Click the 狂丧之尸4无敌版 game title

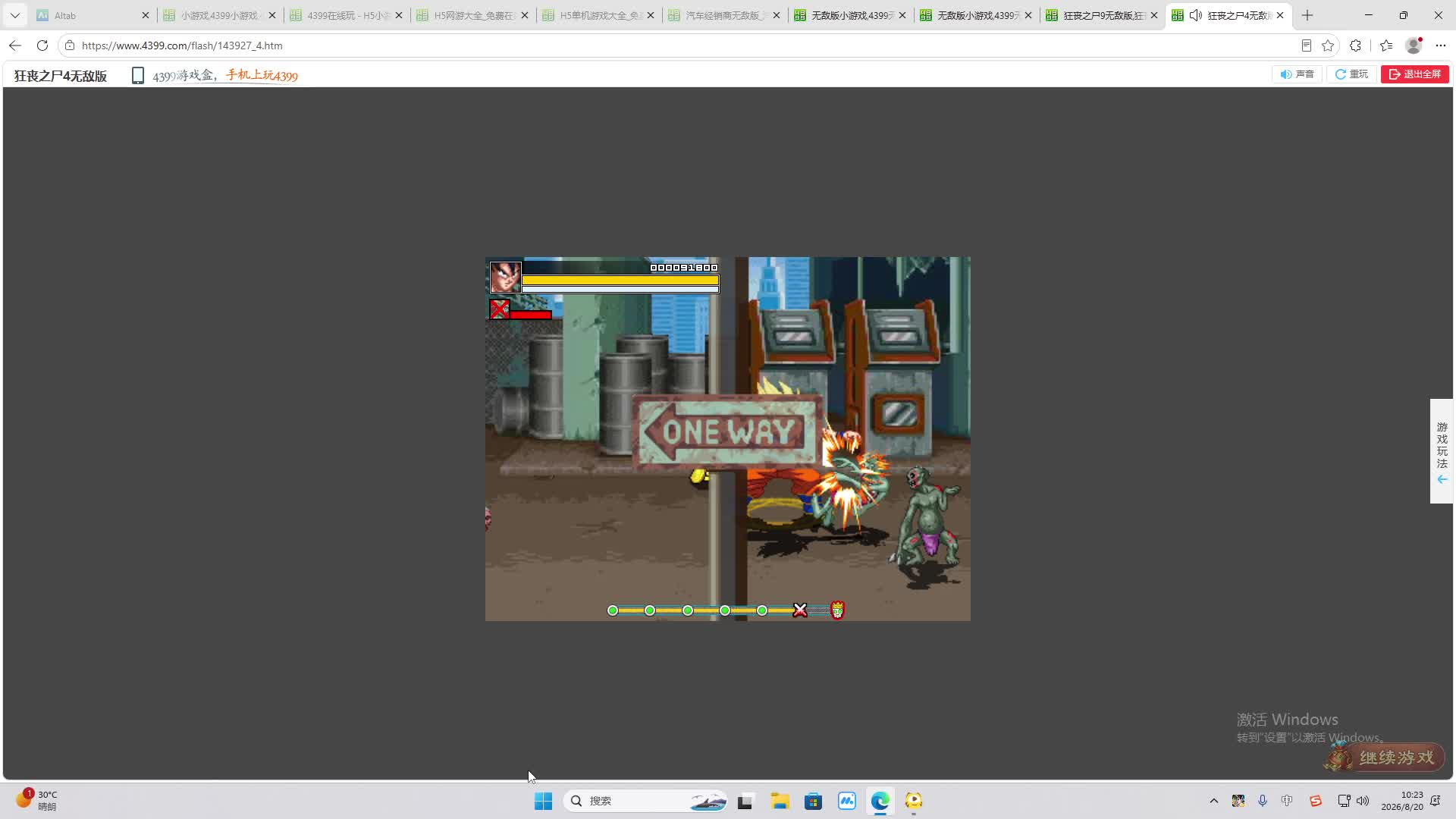pos(61,76)
